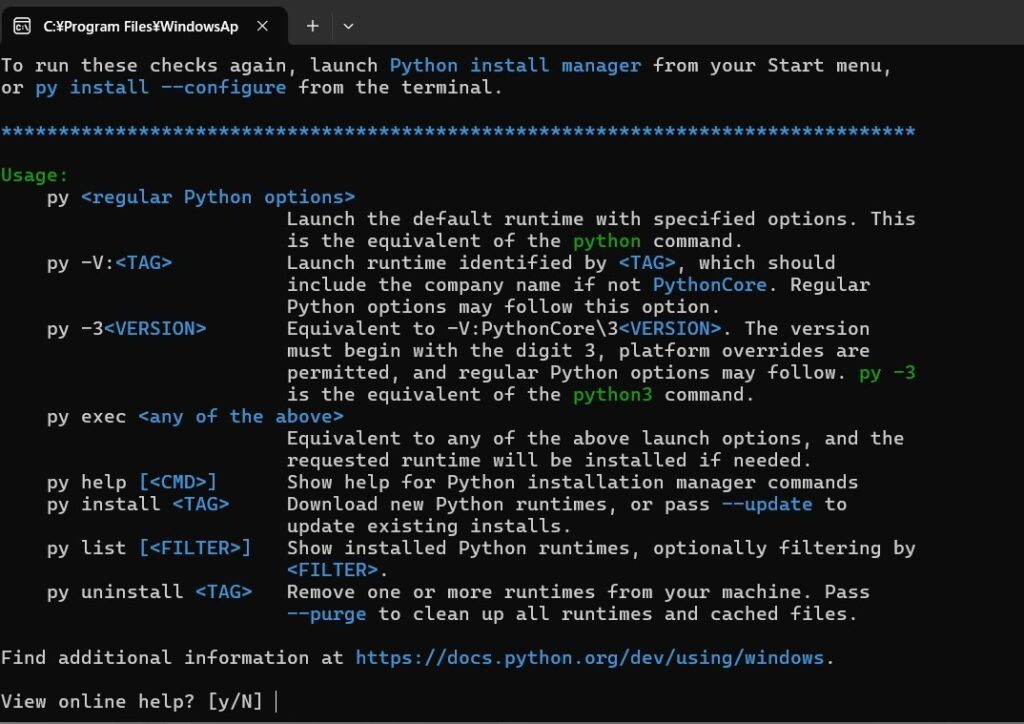Viewport: 1024px width, 724px height.
Task: Click the command prompt icon on the tab
Action: click(22, 27)
